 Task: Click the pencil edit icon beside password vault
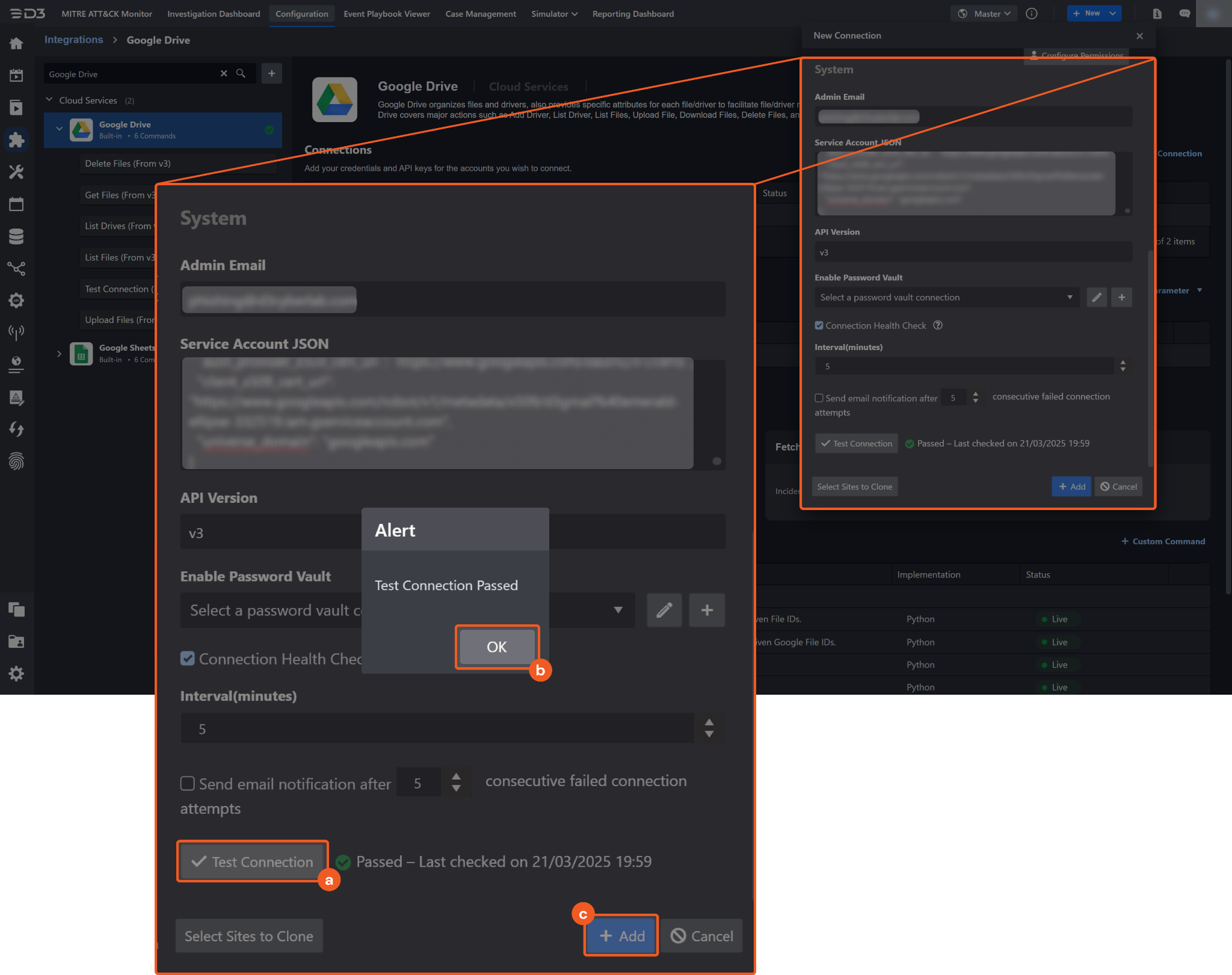pyautogui.click(x=664, y=611)
